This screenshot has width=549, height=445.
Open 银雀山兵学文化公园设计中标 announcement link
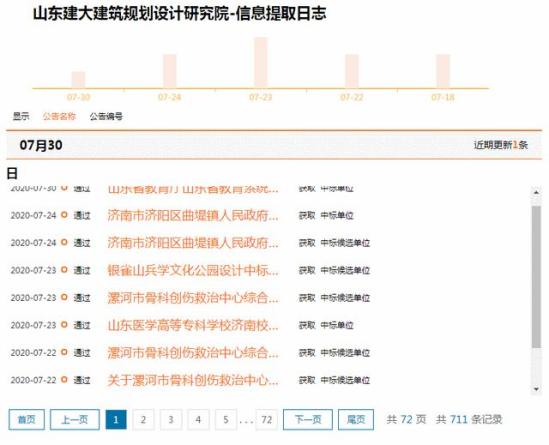pyautogui.click(x=193, y=270)
